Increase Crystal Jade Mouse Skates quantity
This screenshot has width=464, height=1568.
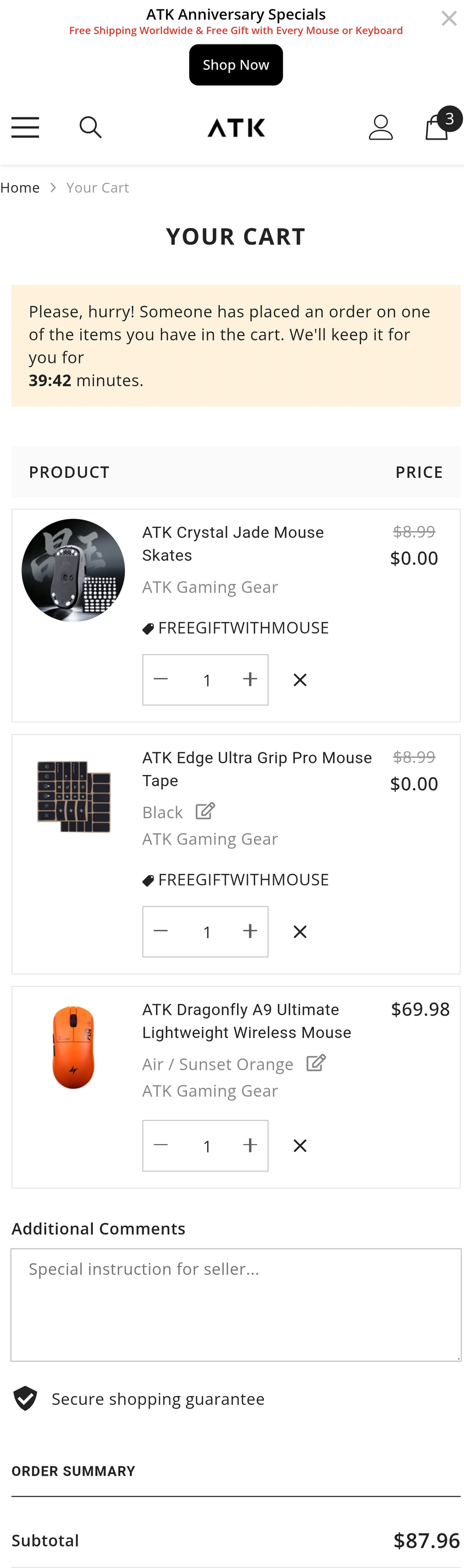pos(250,680)
